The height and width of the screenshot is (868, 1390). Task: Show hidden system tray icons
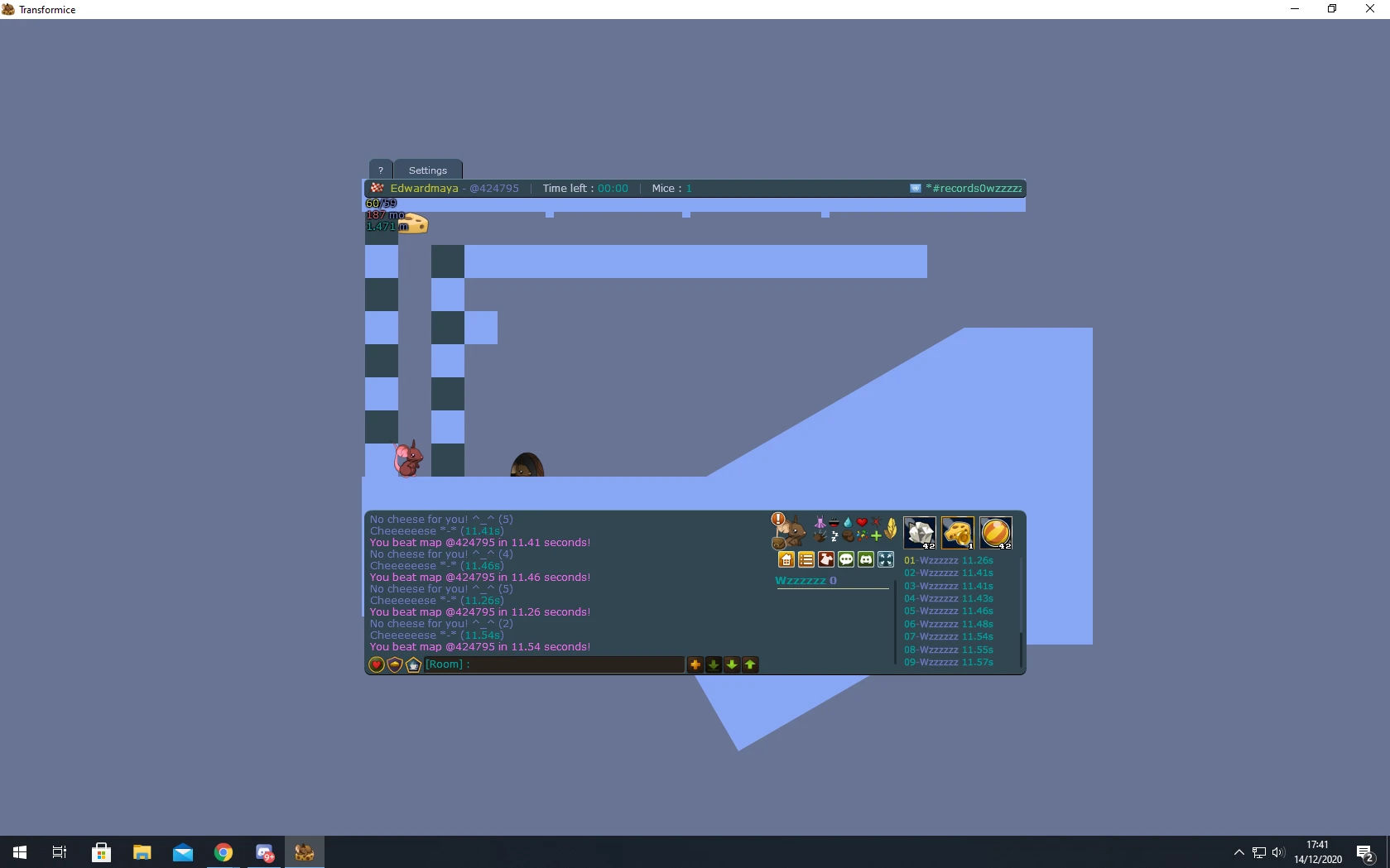point(1238,852)
